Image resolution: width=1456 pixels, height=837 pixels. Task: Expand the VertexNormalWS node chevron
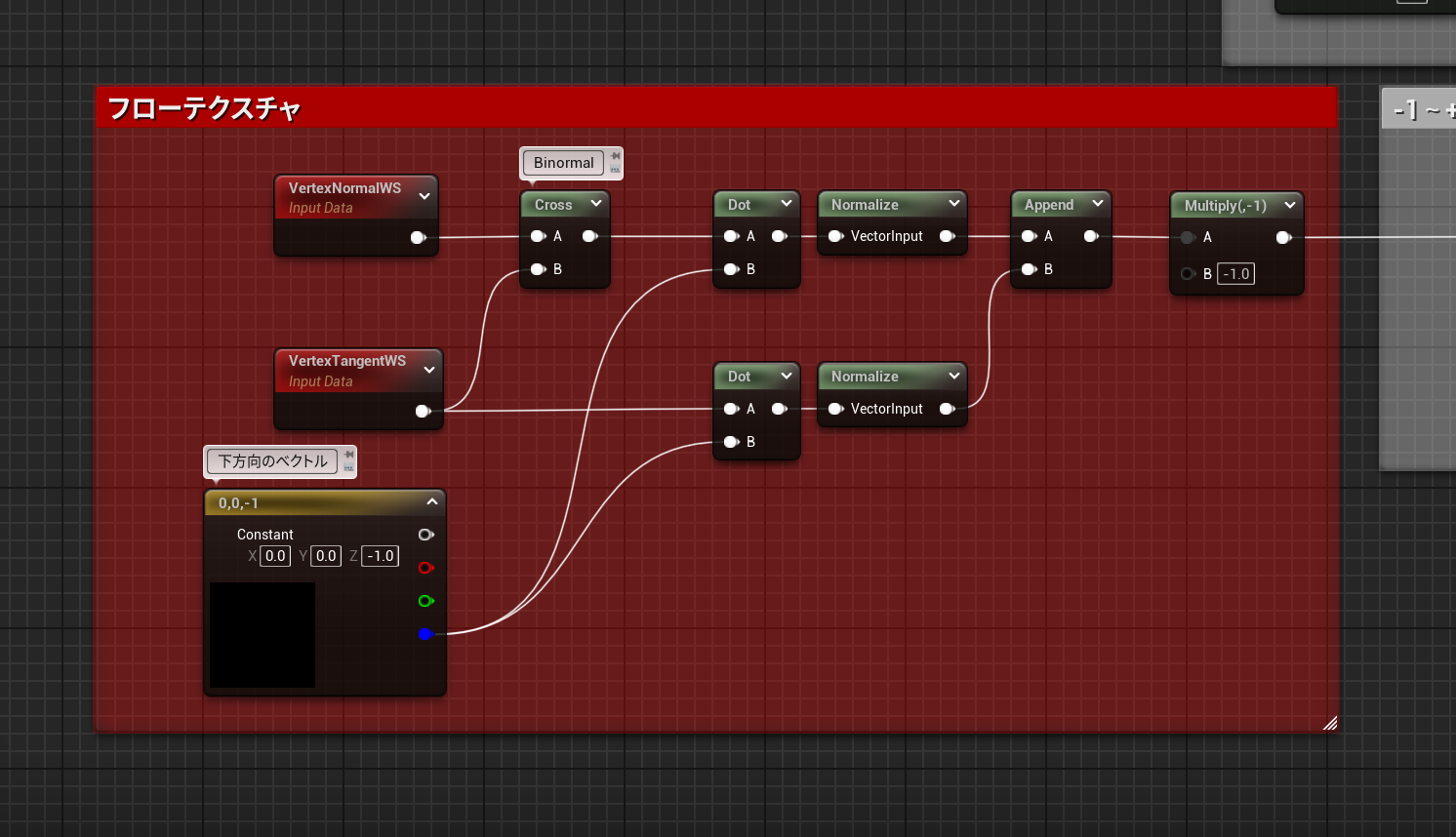425,196
